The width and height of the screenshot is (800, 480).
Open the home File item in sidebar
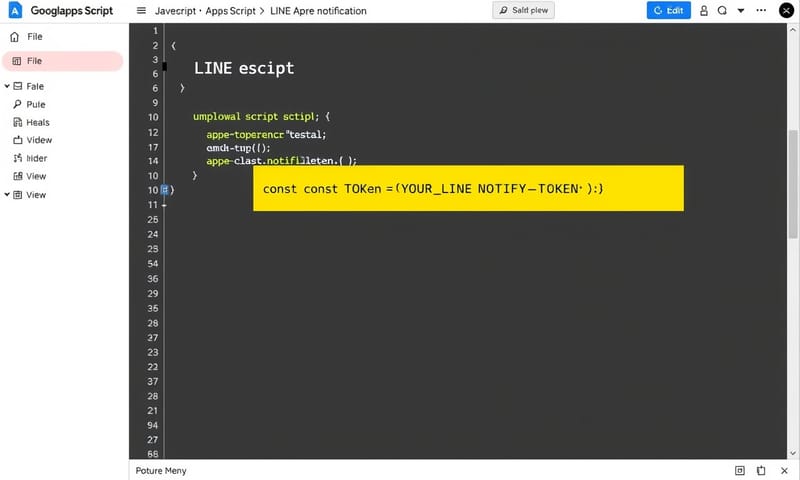[x=35, y=37]
